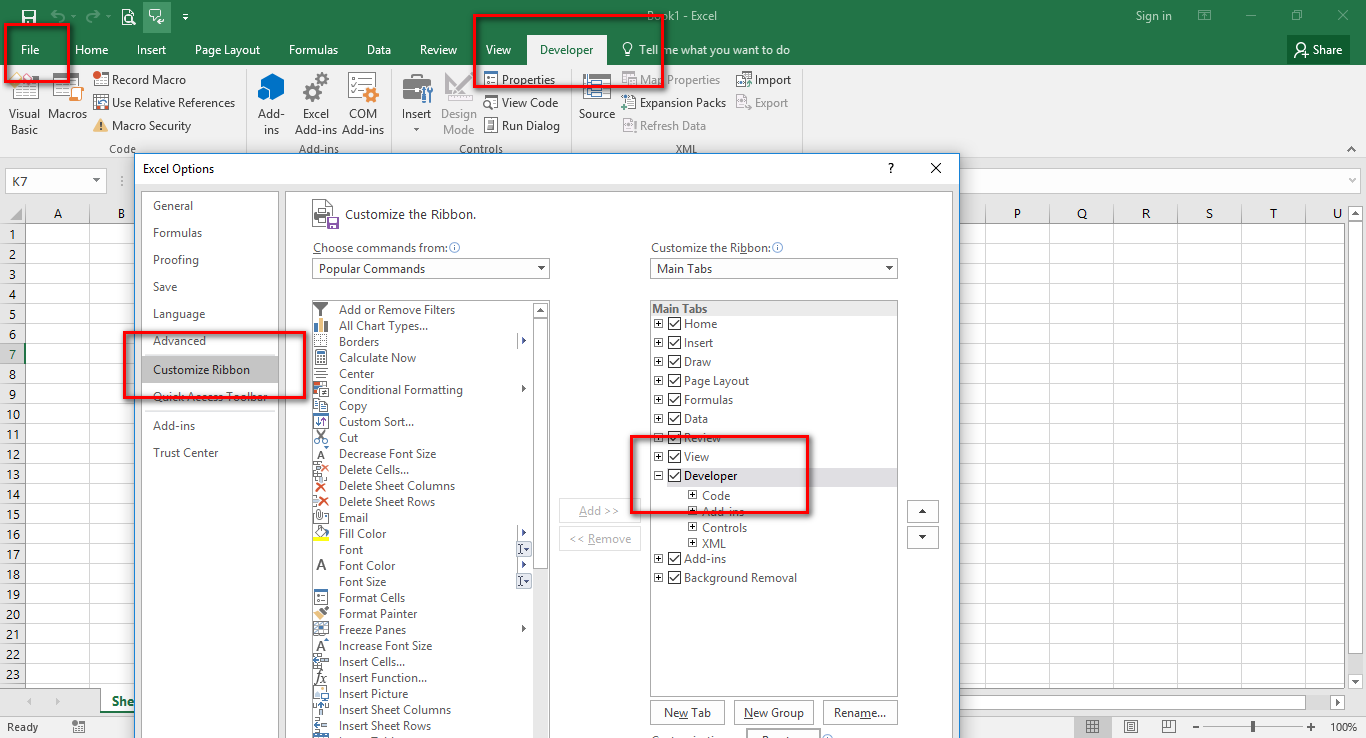Click zoom in on the status bar
The height and width of the screenshot is (738, 1366).
(1309, 728)
